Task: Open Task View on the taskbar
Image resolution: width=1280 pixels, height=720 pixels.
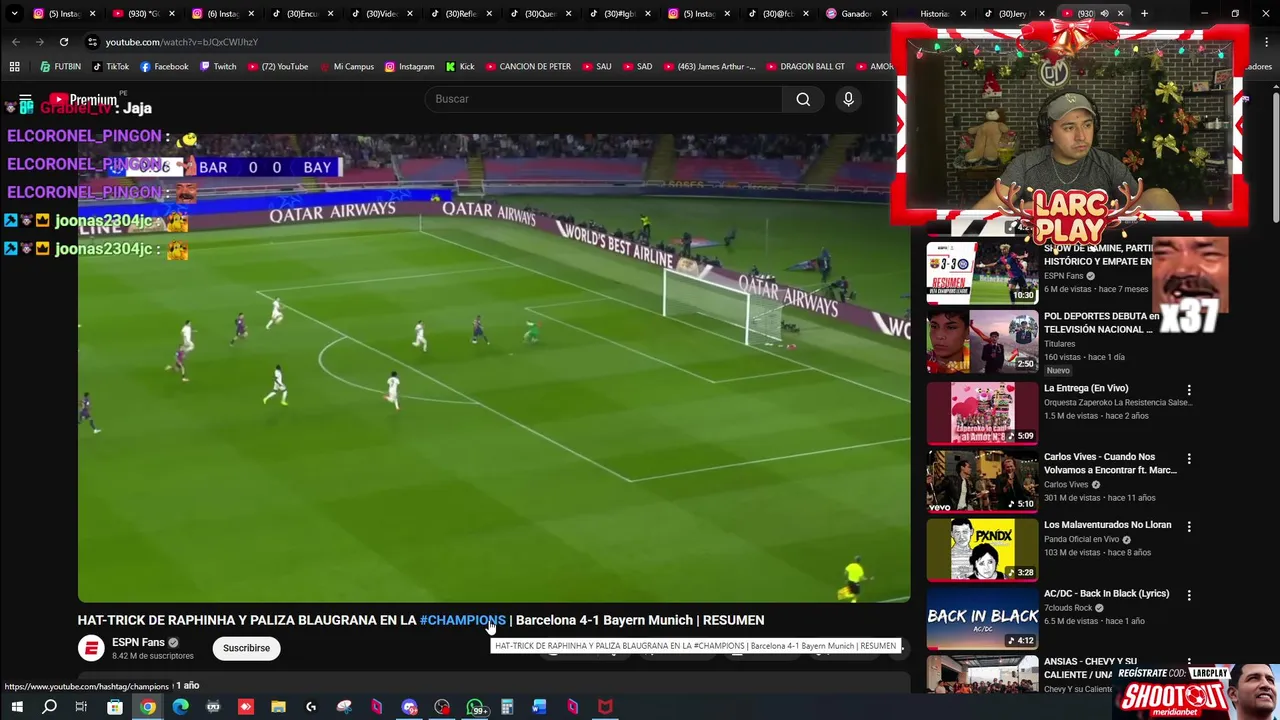Action: pos(81,707)
